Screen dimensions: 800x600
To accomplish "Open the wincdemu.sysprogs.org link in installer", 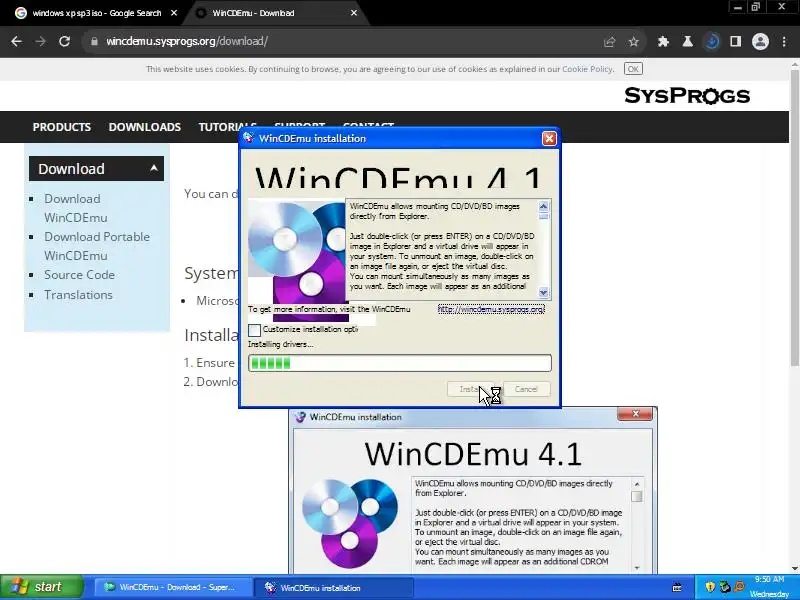I will point(491,309).
